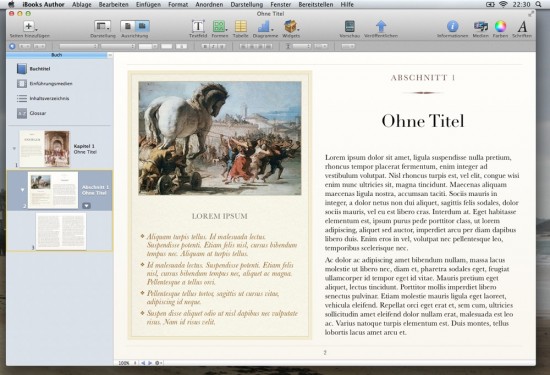Open the Anordnen menu
Viewport: 550px width, 375px height.
209,5
